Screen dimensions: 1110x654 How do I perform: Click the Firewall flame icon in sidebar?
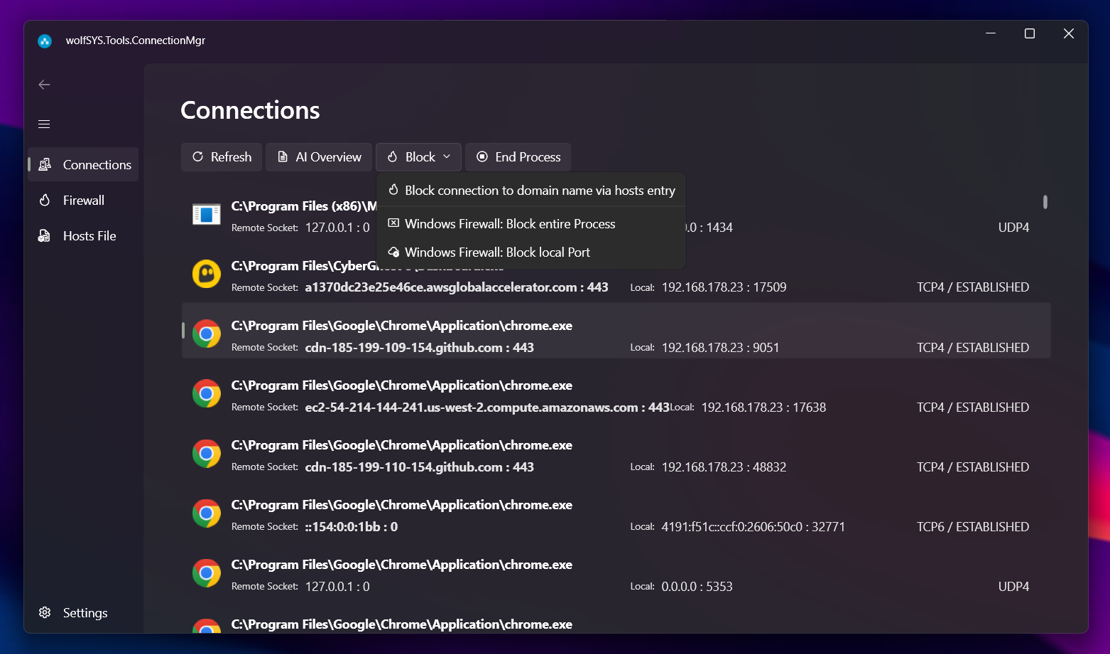click(45, 200)
